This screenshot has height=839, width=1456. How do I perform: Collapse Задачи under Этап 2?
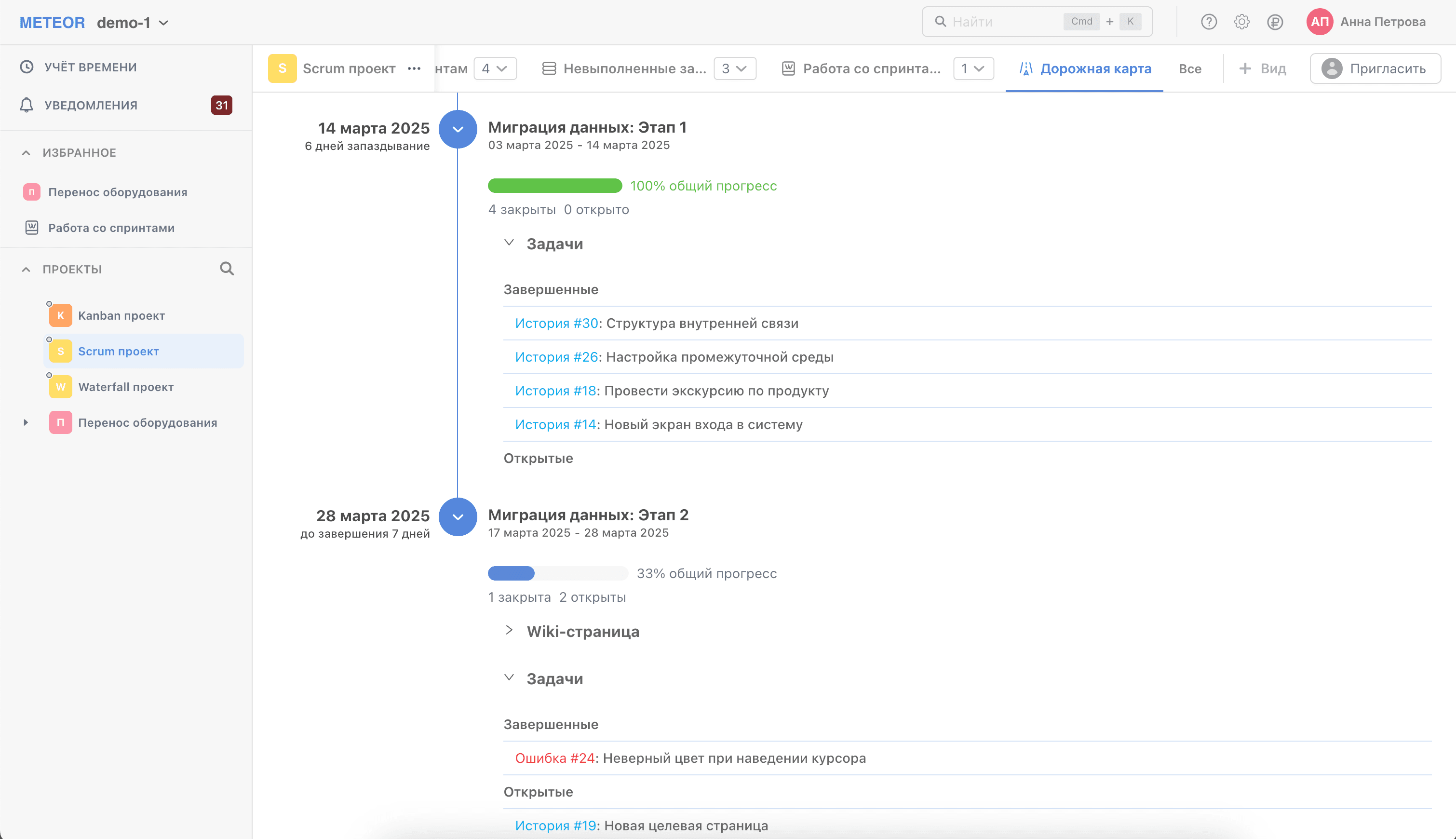[x=509, y=677]
